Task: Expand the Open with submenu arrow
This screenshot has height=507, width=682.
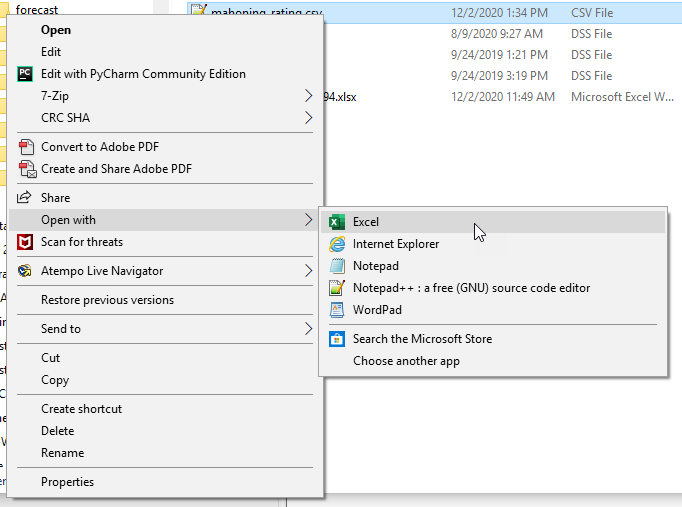Action: (308, 220)
